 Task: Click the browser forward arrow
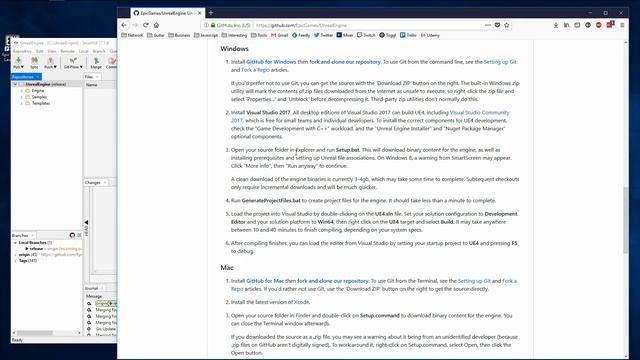point(135,25)
